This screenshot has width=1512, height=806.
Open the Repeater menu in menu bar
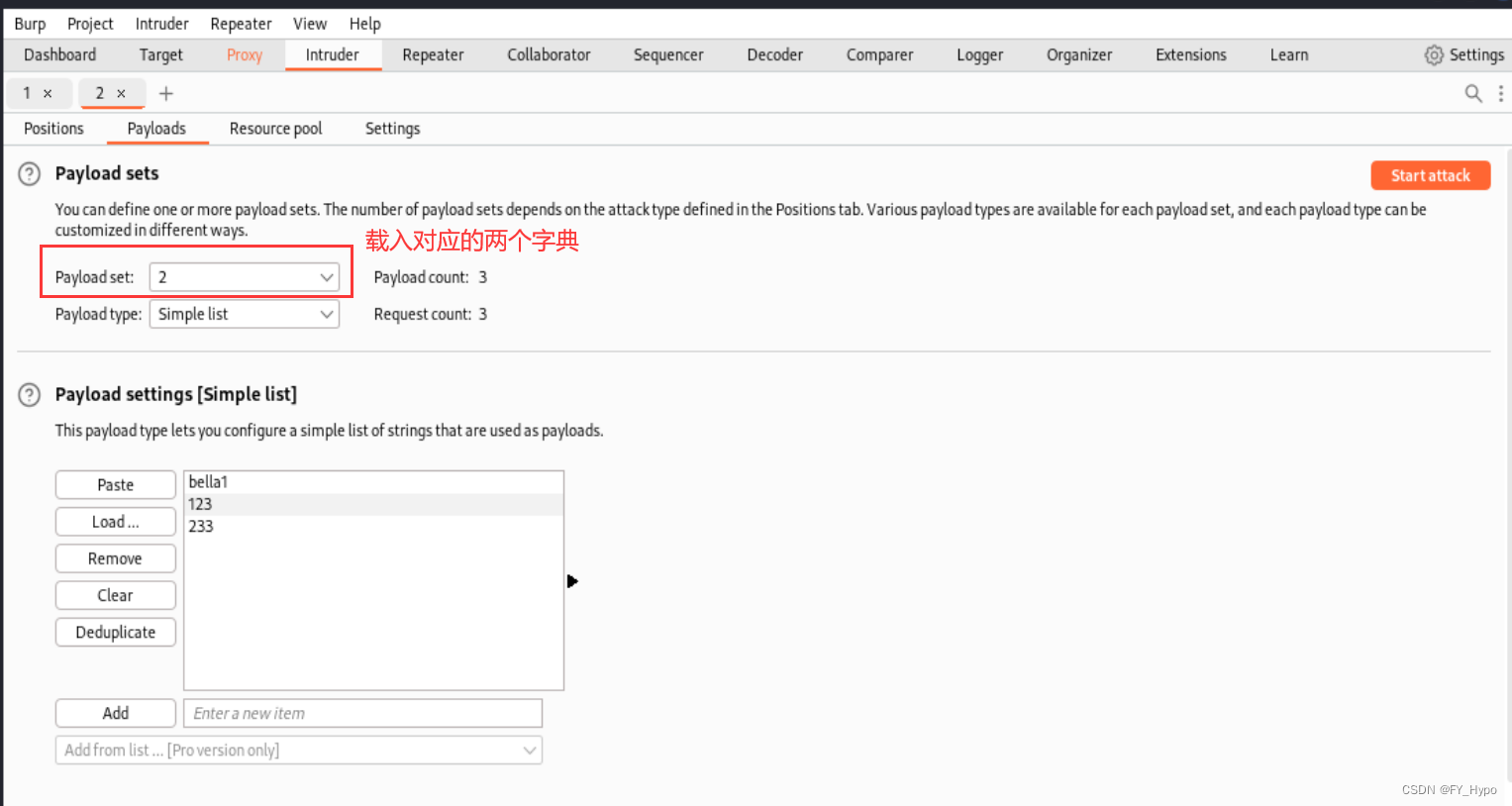point(241,24)
